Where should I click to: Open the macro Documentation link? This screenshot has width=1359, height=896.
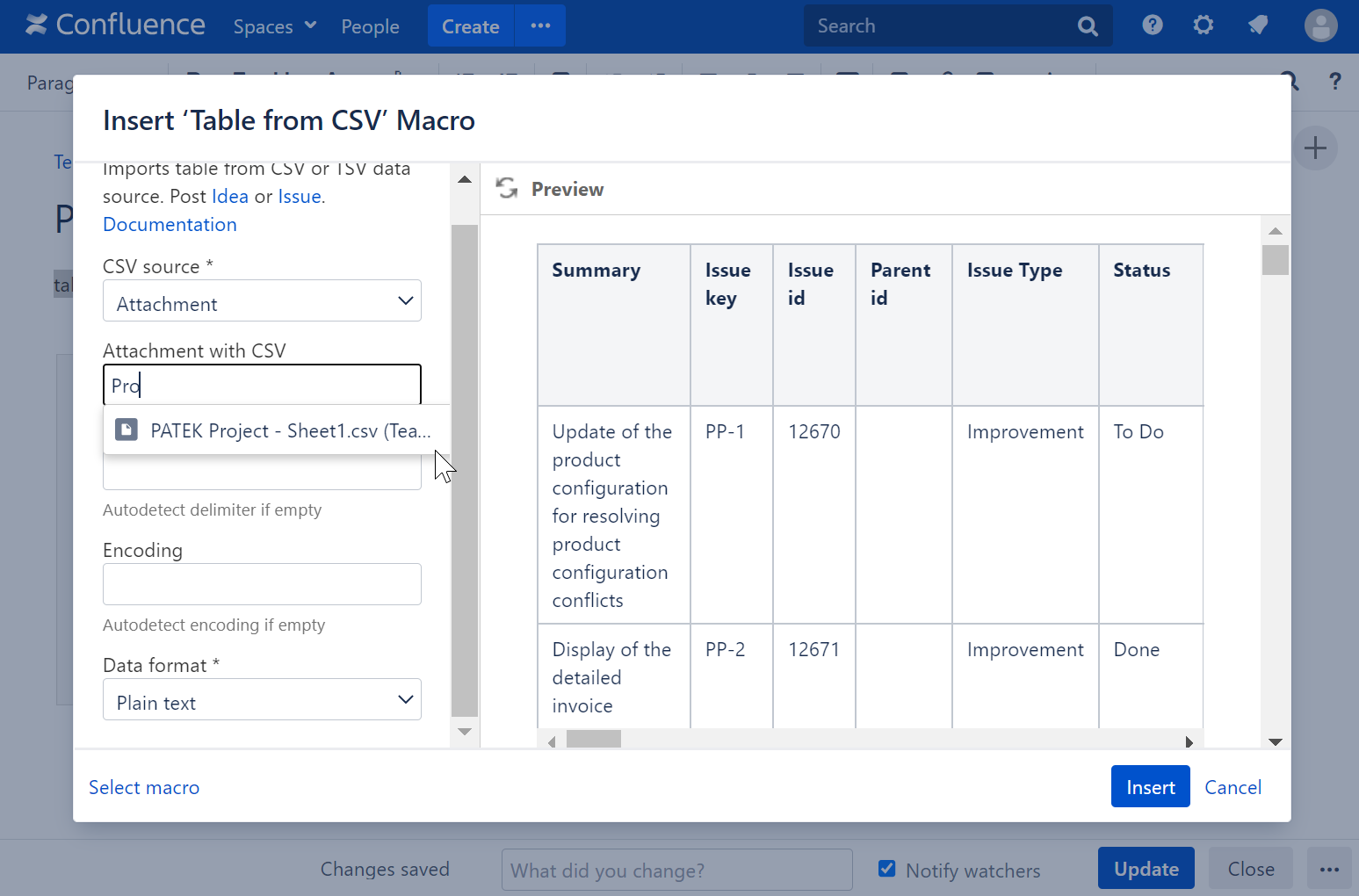[x=169, y=224]
